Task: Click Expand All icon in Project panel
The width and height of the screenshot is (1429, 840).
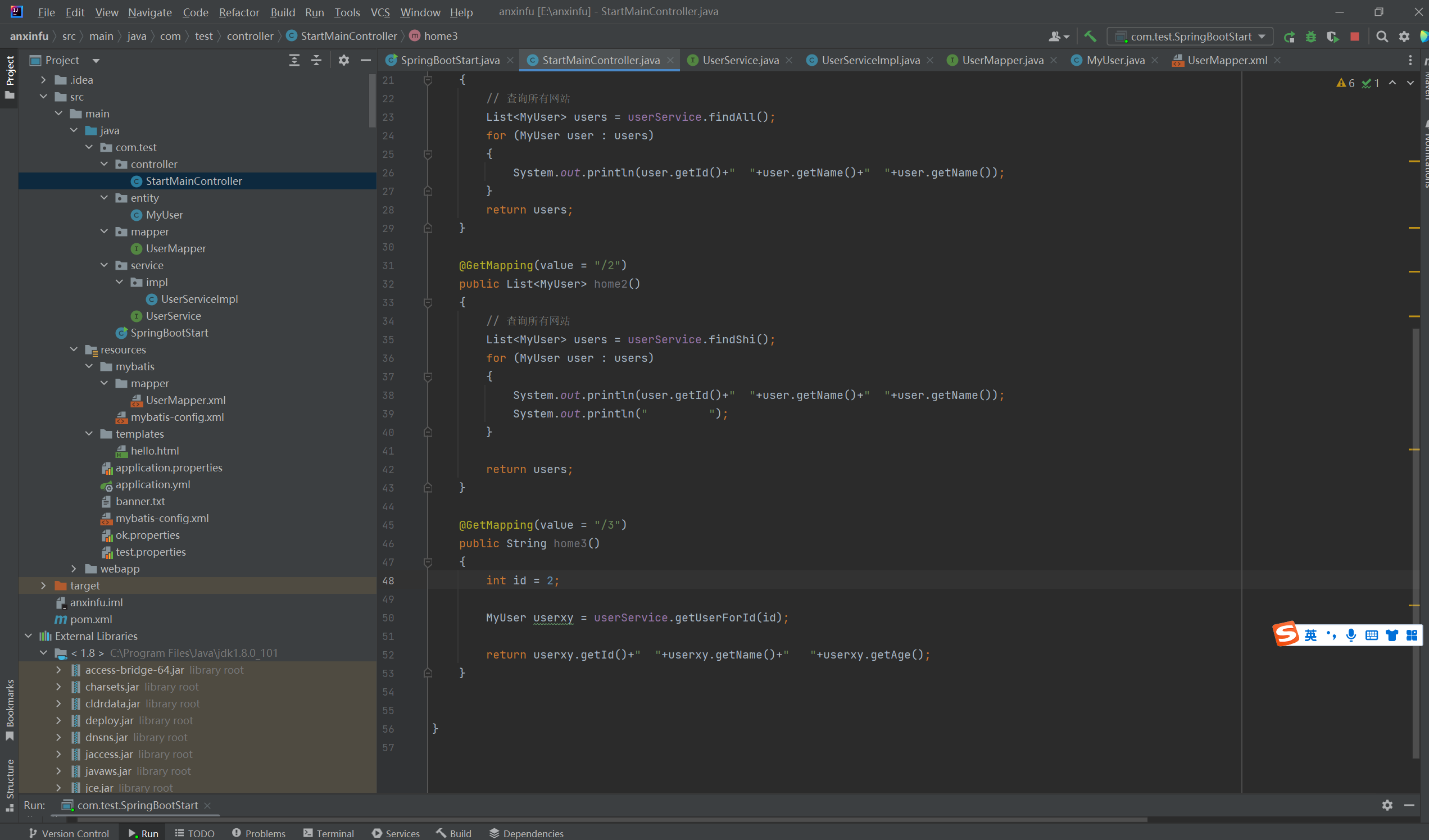Action: [294, 60]
